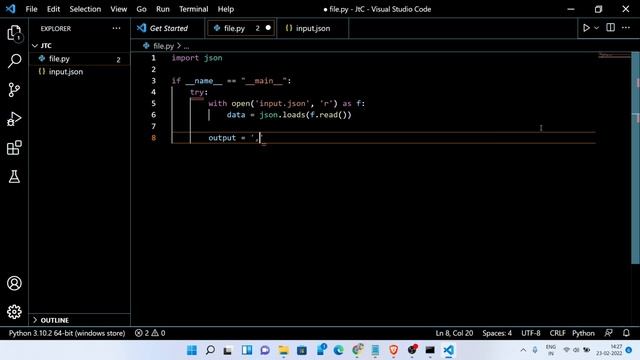
Task: Open the Edit menu
Action: [x=53, y=9]
